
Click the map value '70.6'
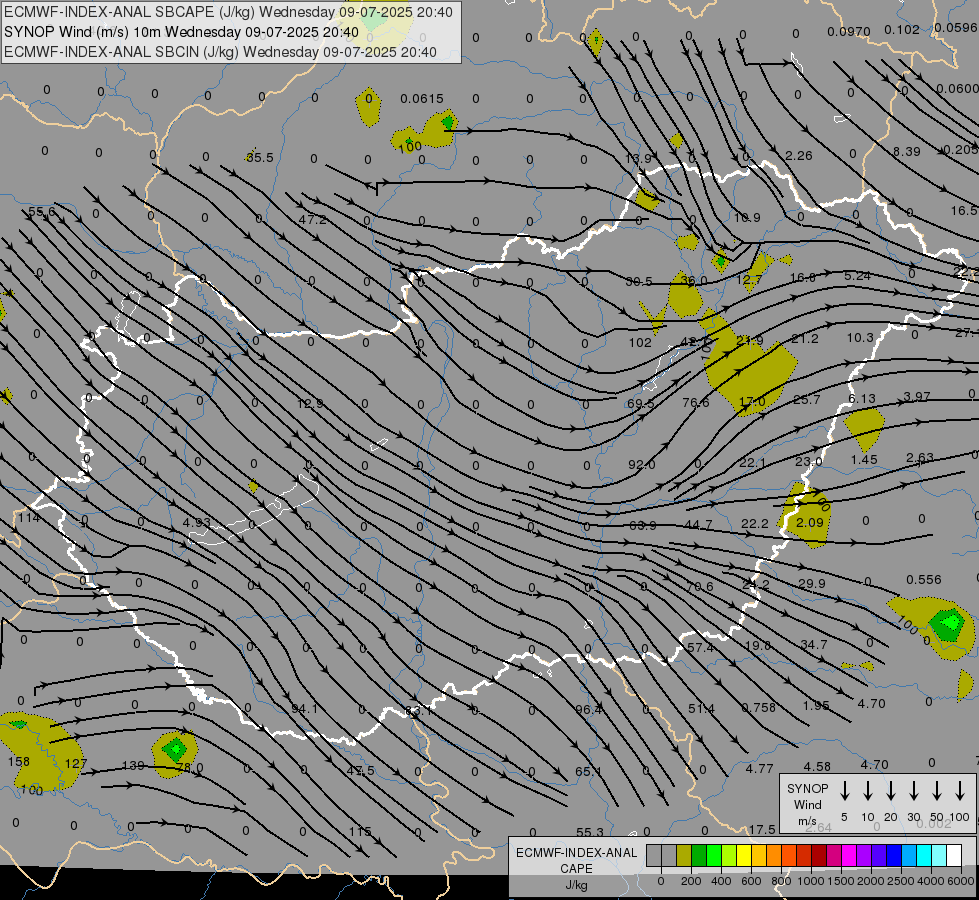699,586
